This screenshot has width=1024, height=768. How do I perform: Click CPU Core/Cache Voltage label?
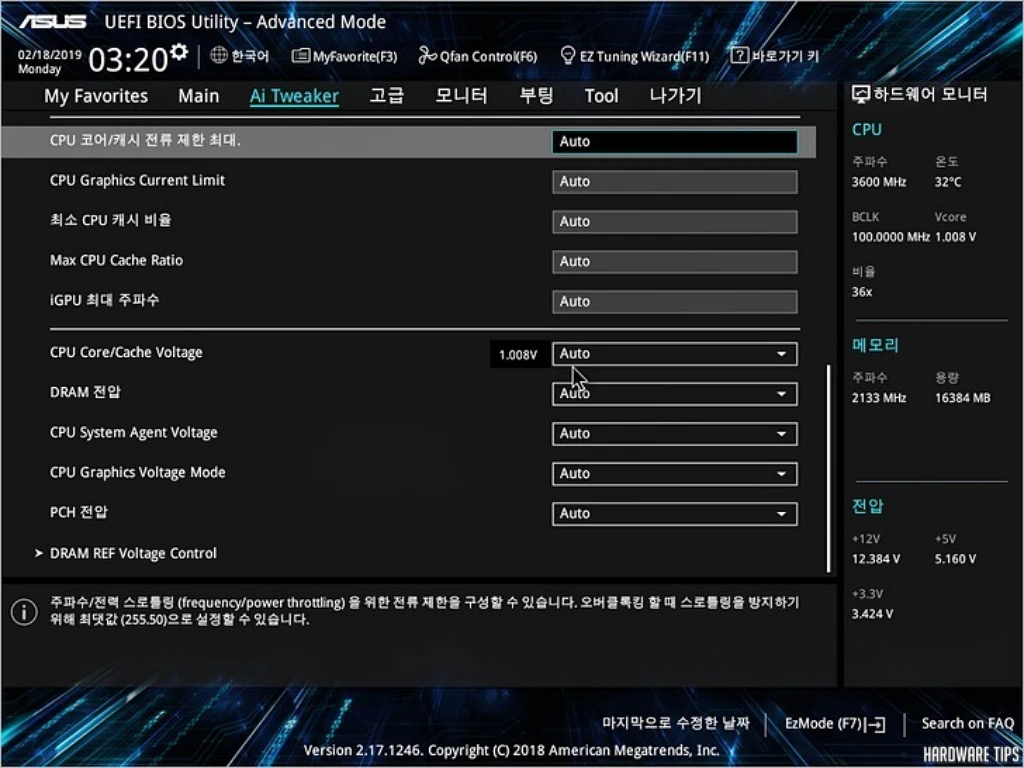(126, 353)
